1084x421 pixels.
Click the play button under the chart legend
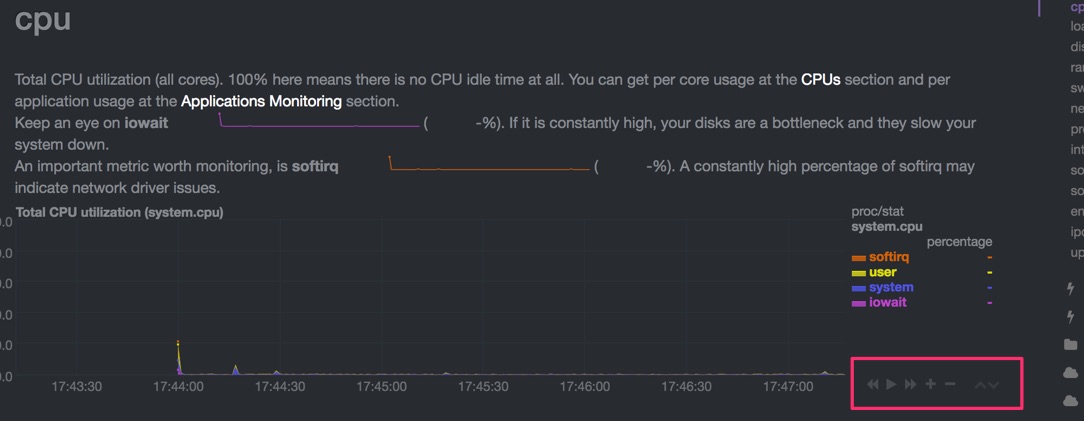click(x=892, y=384)
